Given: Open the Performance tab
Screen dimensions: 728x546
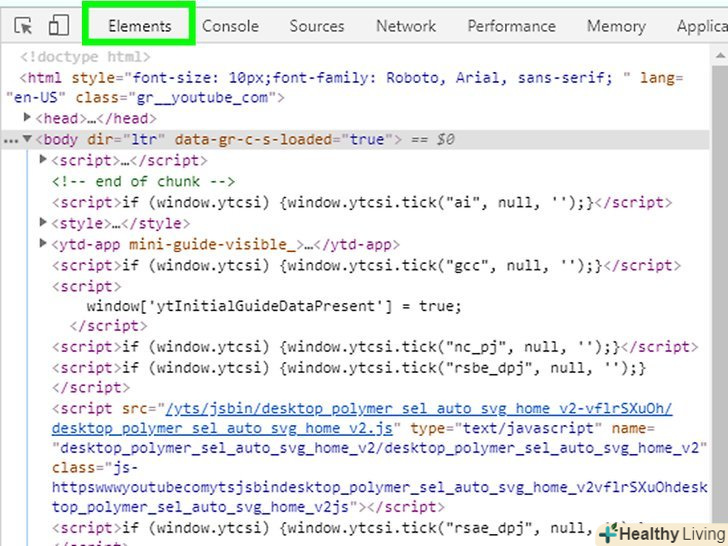Looking at the screenshot, I should 512,26.
